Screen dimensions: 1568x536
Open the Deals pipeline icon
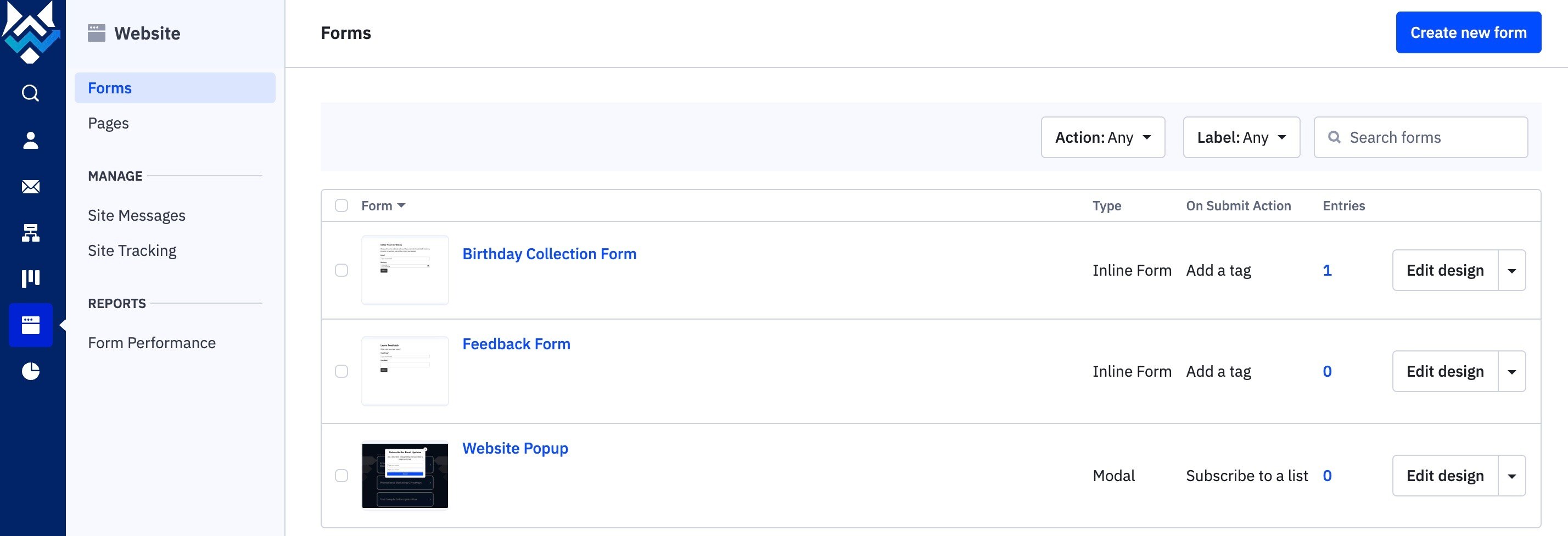point(30,278)
